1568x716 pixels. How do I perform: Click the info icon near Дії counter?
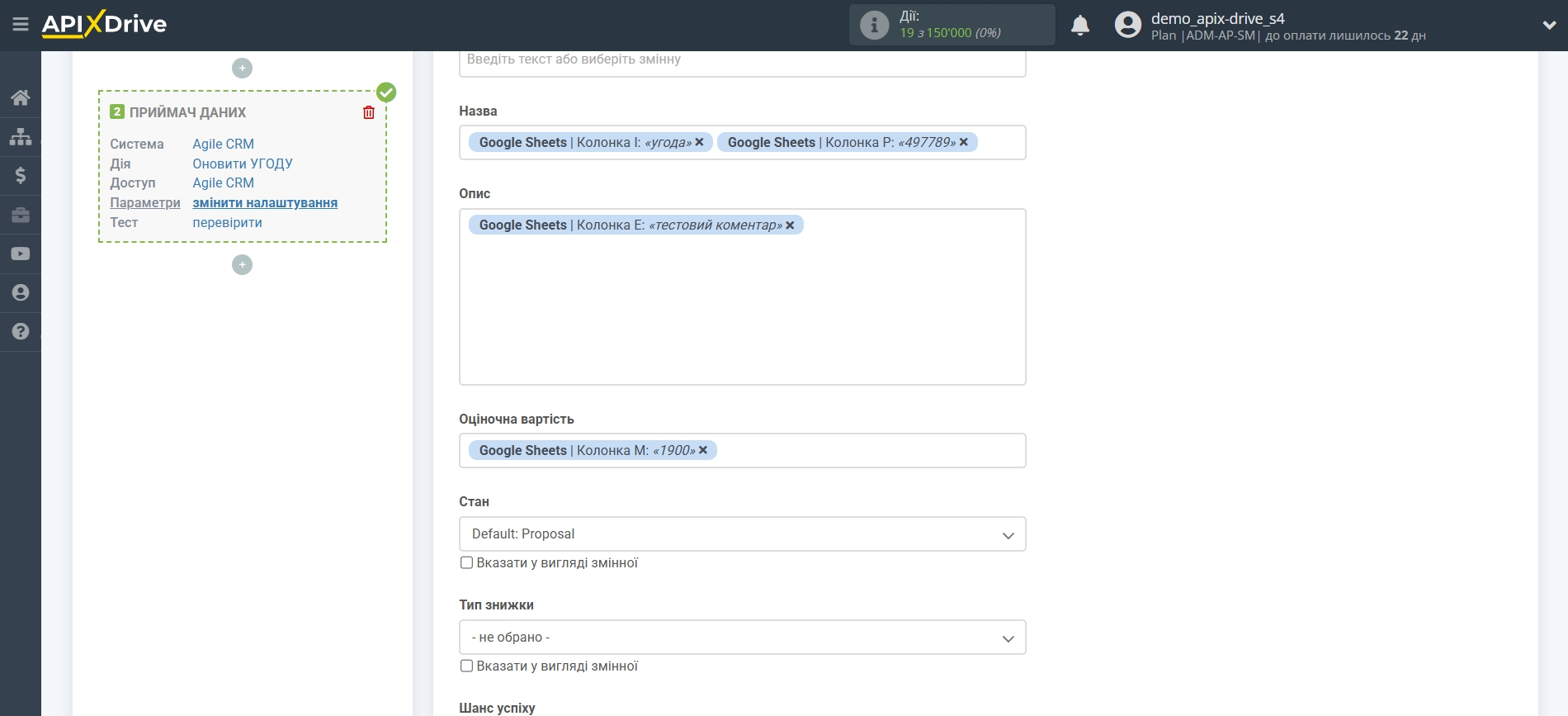click(x=875, y=25)
